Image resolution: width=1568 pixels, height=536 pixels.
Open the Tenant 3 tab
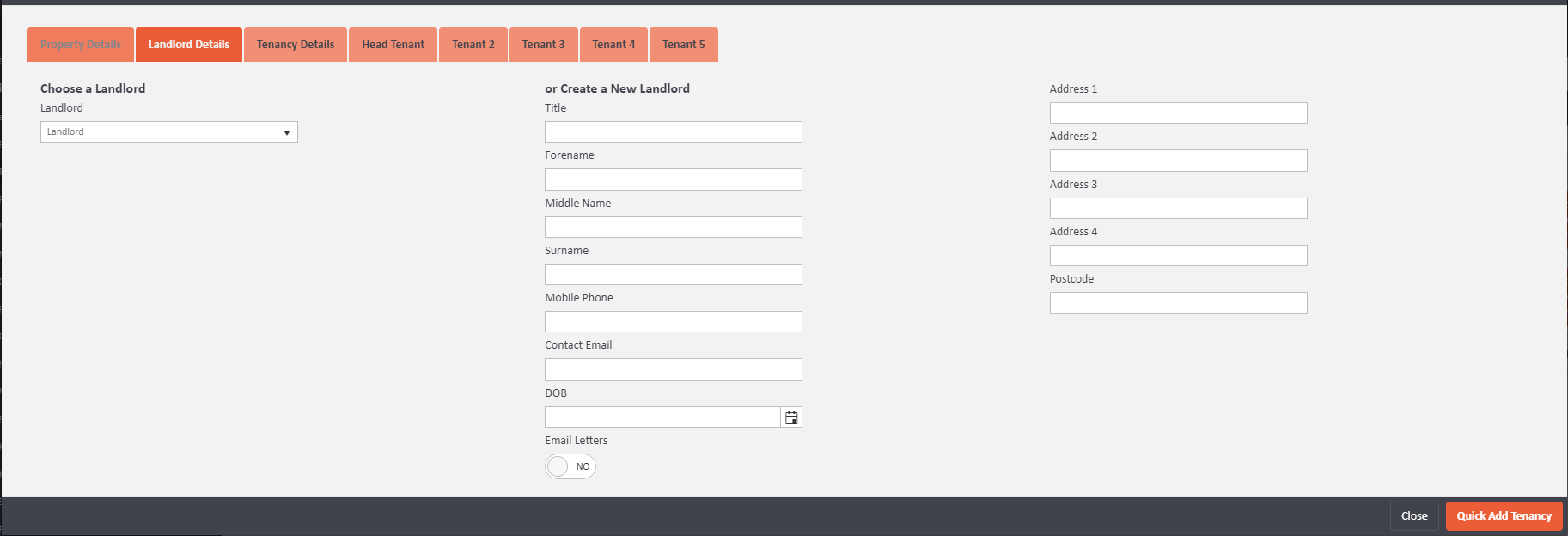click(544, 45)
